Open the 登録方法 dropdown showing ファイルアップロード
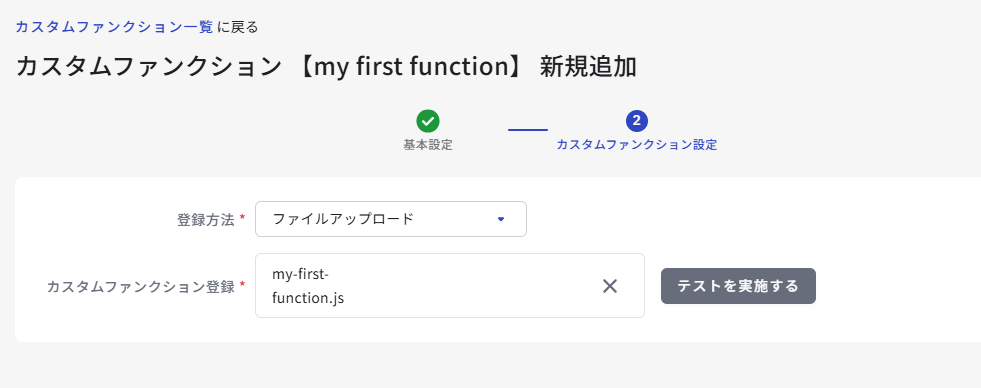 [x=391, y=219]
